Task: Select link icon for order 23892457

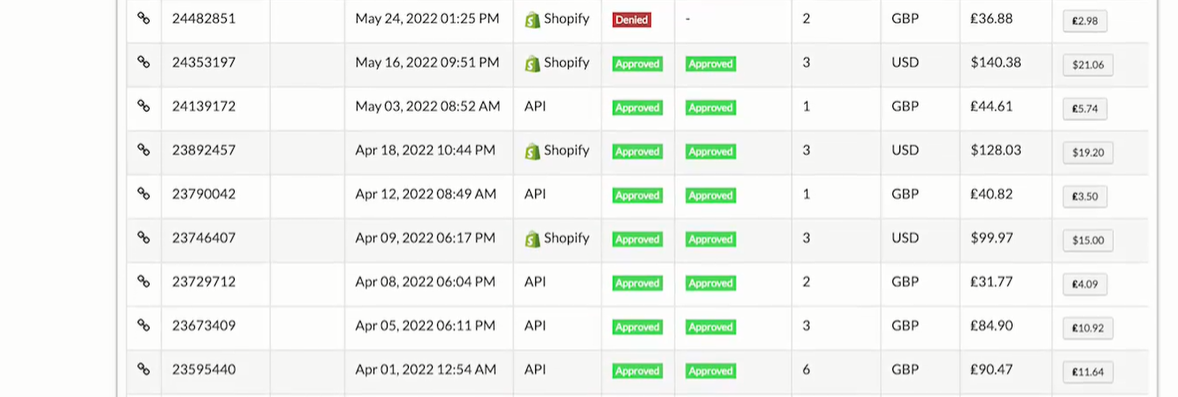Action: [x=143, y=150]
